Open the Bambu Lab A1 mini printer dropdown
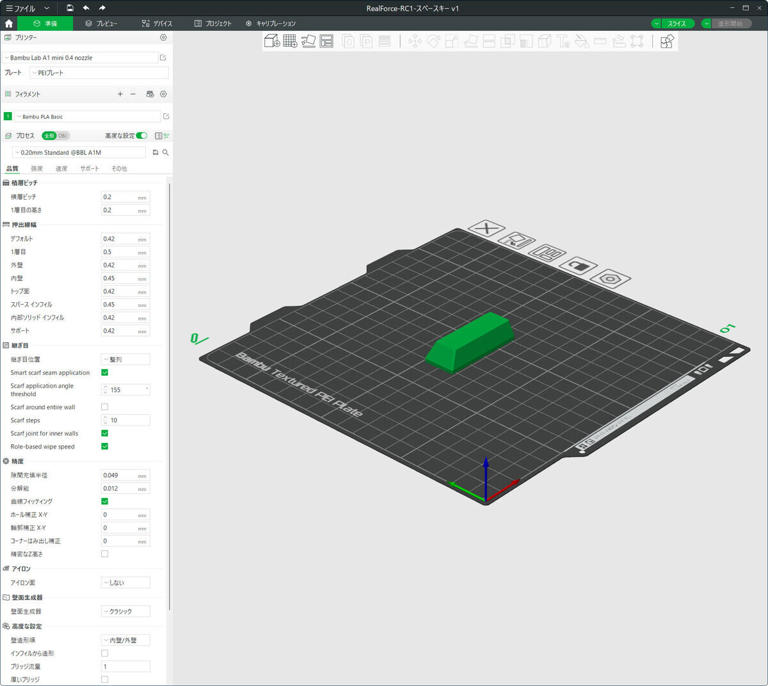This screenshot has height=686, width=768. click(80, 58)
